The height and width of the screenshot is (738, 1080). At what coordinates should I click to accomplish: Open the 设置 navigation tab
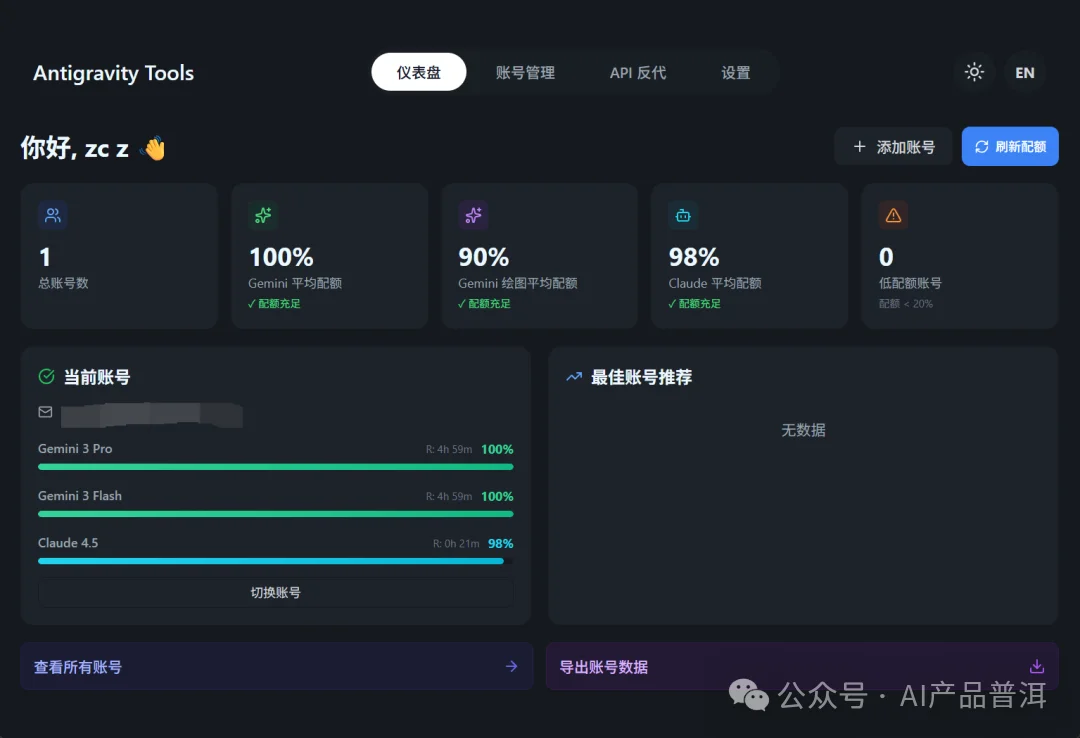coord(735,72)
